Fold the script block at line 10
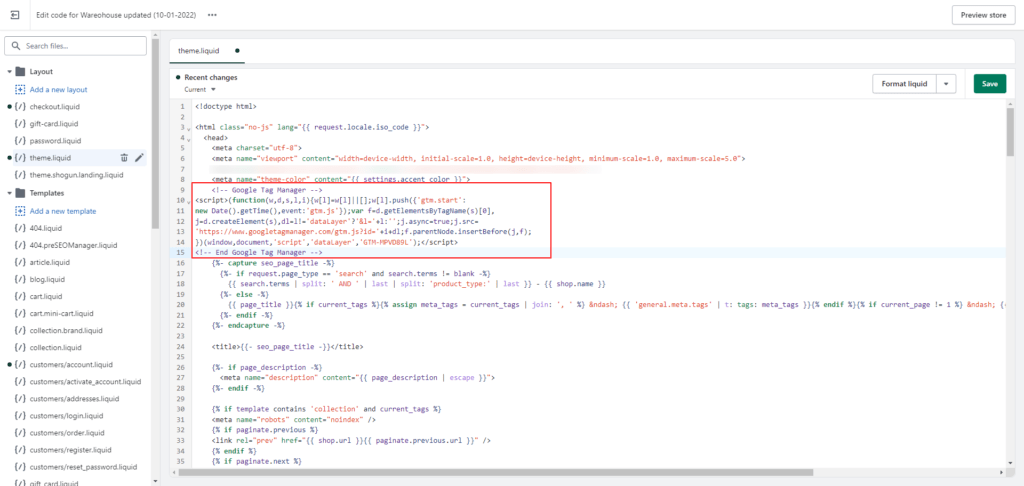1024x486 pixels. pos(189,202)
